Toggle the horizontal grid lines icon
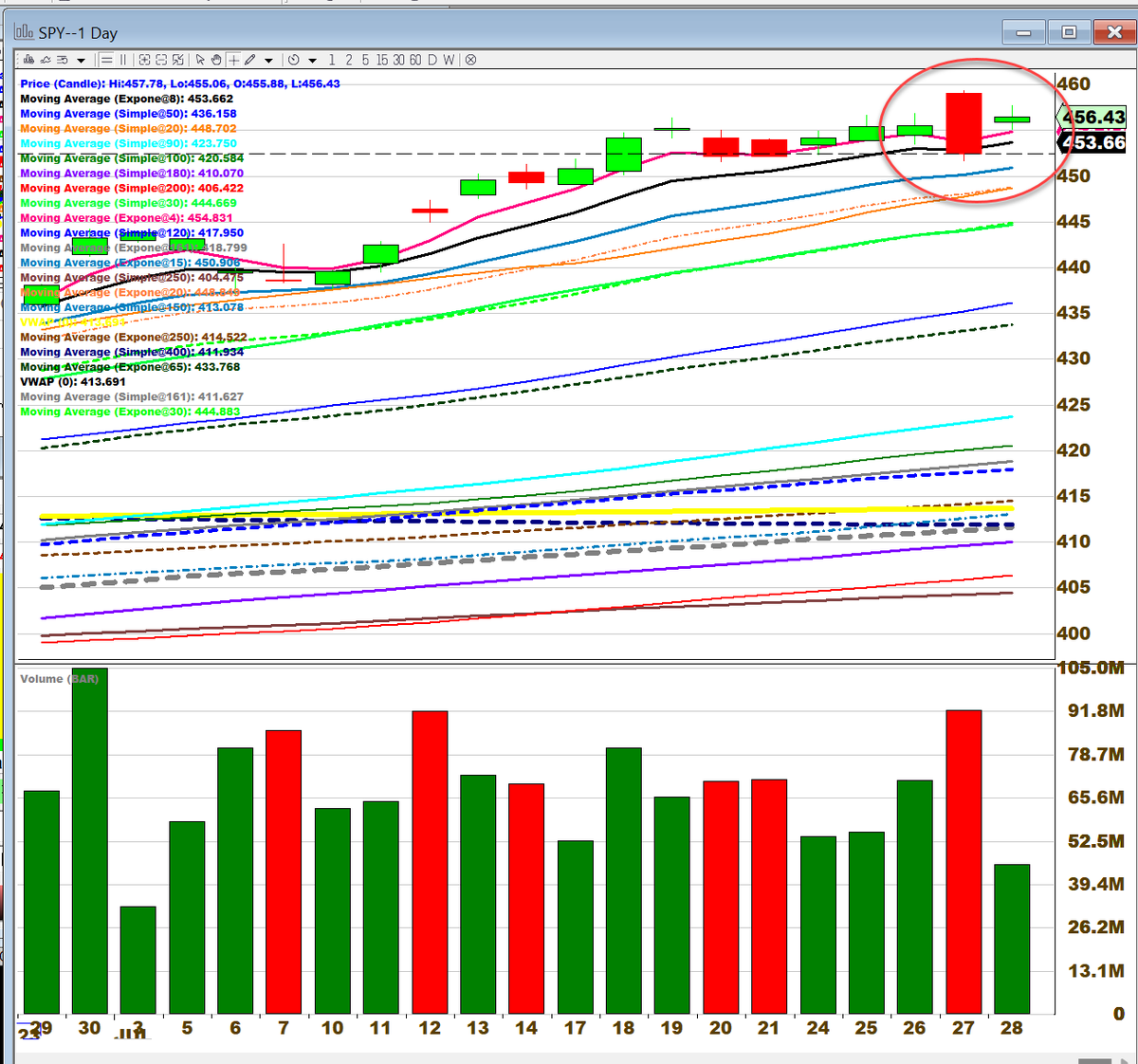The image size is (1138, 1064). point(106,60)
